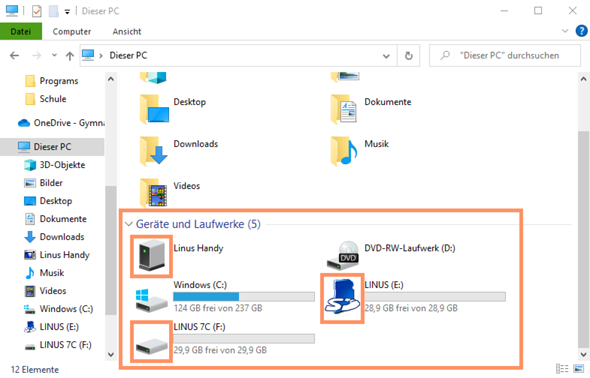Click '124 GB frei von 237 GB' text
590x378 pixels.
tap(218, 308)
